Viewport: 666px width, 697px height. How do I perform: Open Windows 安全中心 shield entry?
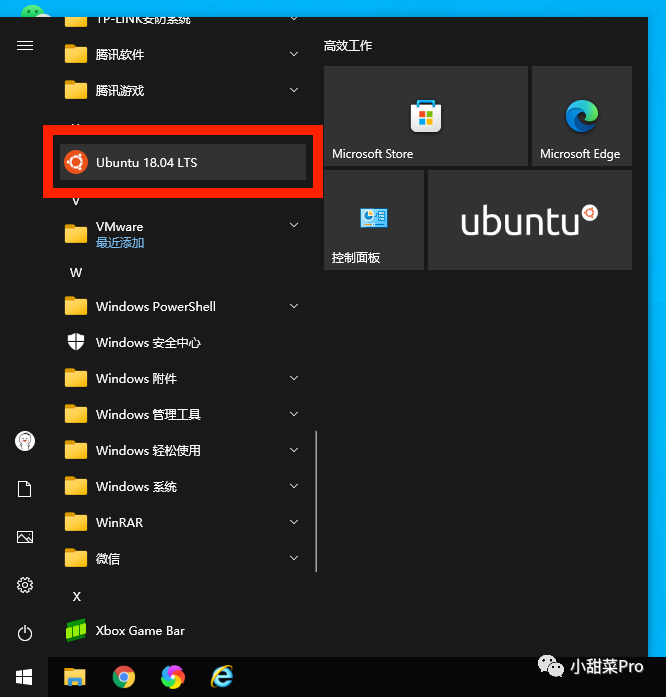click(183, 342)
